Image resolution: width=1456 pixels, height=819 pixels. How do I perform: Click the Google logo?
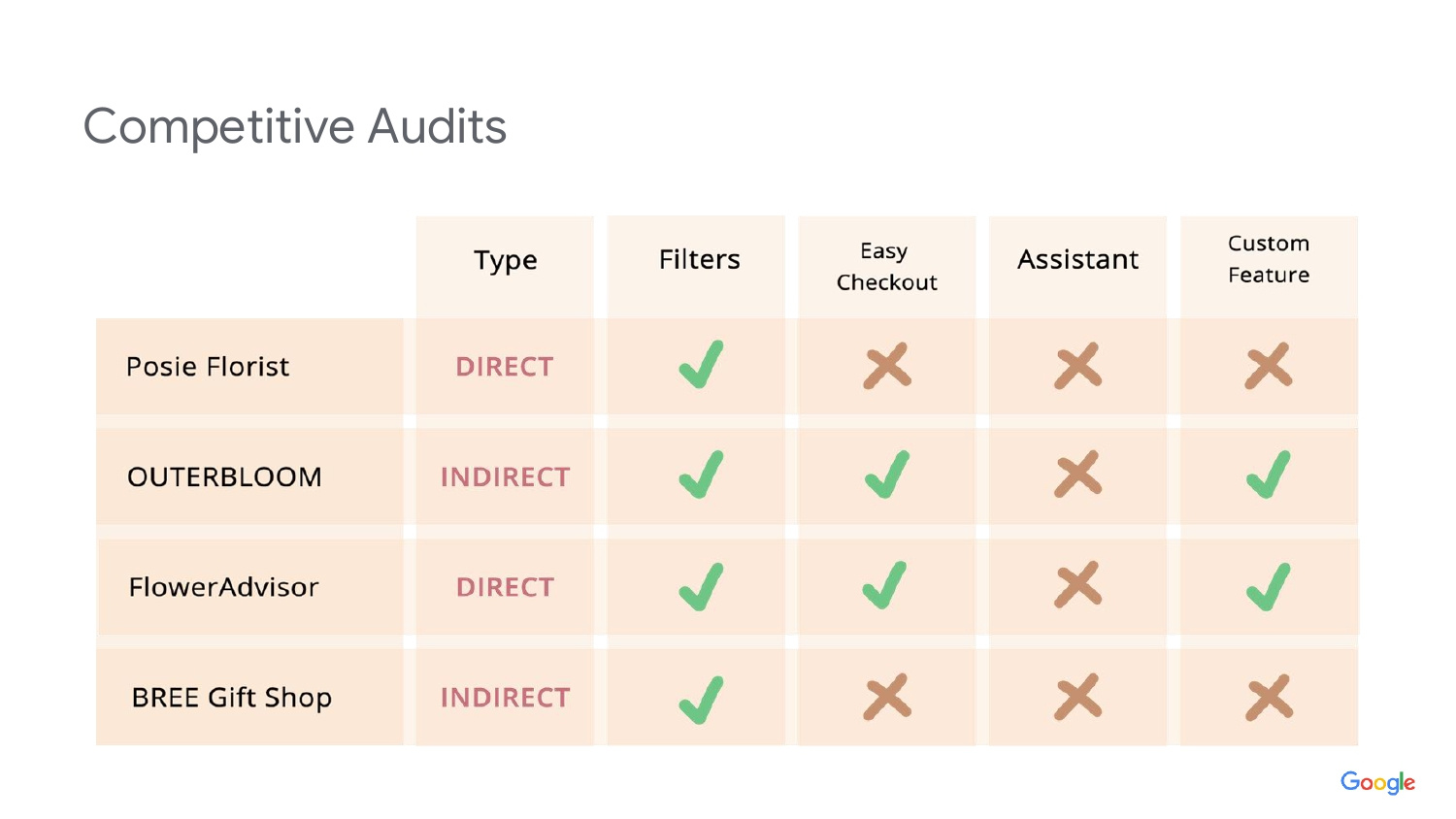1377,782
